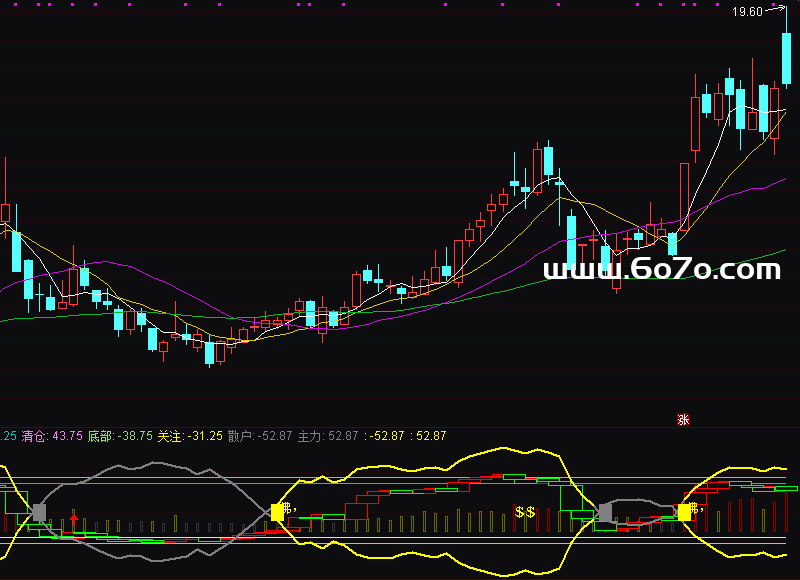Click the red up-arrow signal in indicator panel
This screenshot has height=580, width=800.
pyautogui.click(x=74, y=520)
